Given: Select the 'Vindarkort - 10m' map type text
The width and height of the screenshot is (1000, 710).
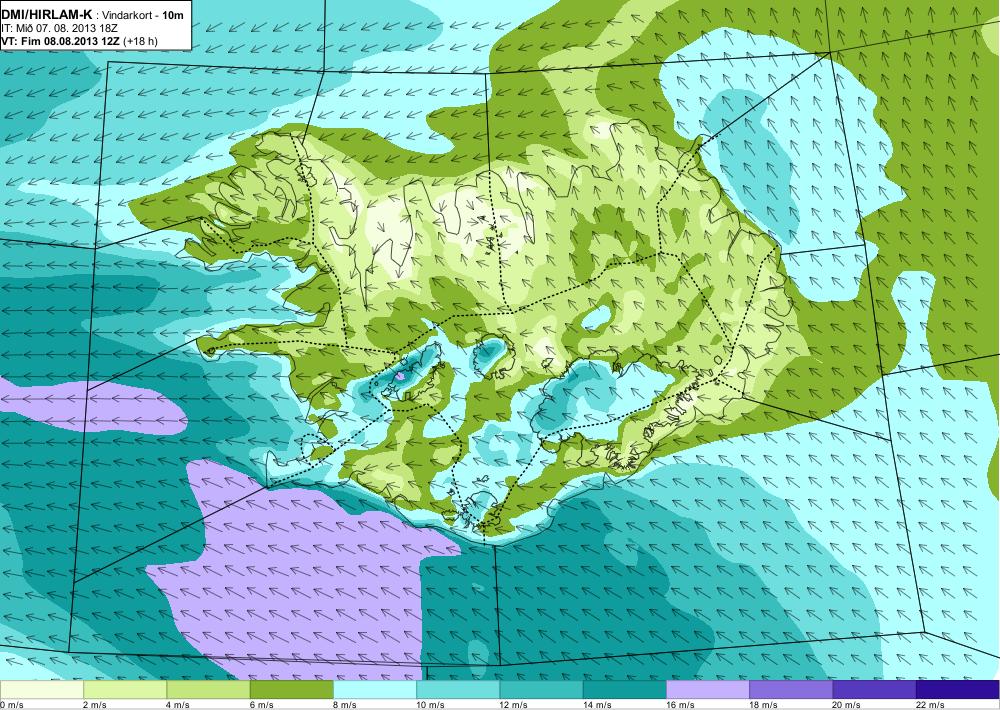Looking at the screenshot, I should point(143,15).
